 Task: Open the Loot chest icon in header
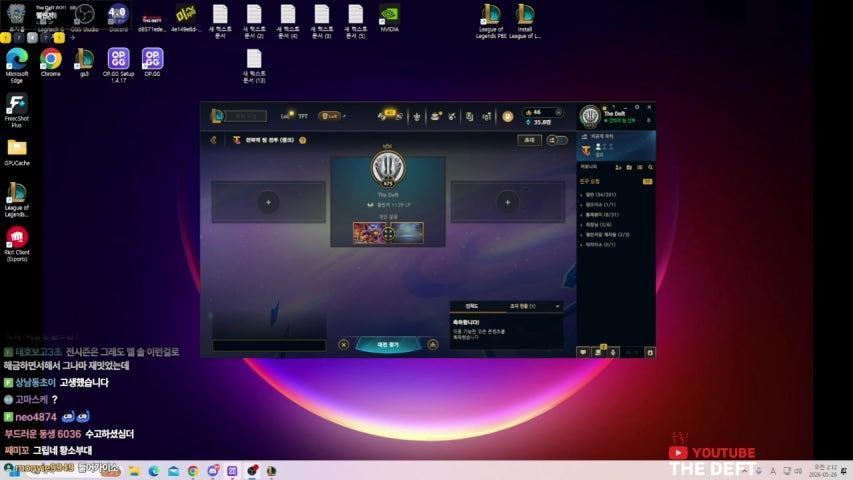tap(436, 115)
